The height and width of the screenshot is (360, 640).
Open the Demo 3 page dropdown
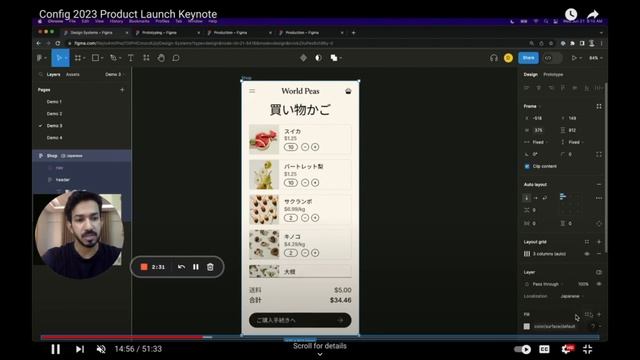tap(114, 74)
